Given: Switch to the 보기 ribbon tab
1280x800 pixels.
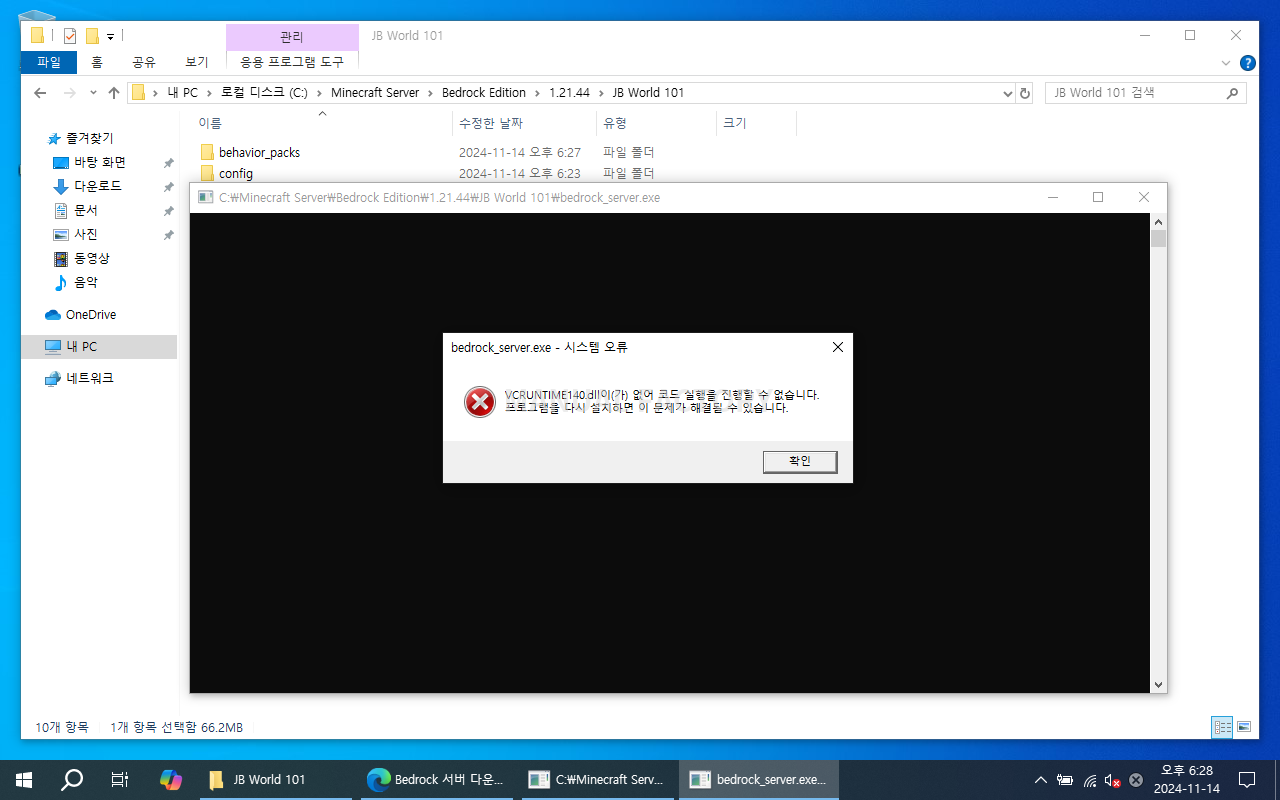Looking at the screenshot, I should (197, 62).
